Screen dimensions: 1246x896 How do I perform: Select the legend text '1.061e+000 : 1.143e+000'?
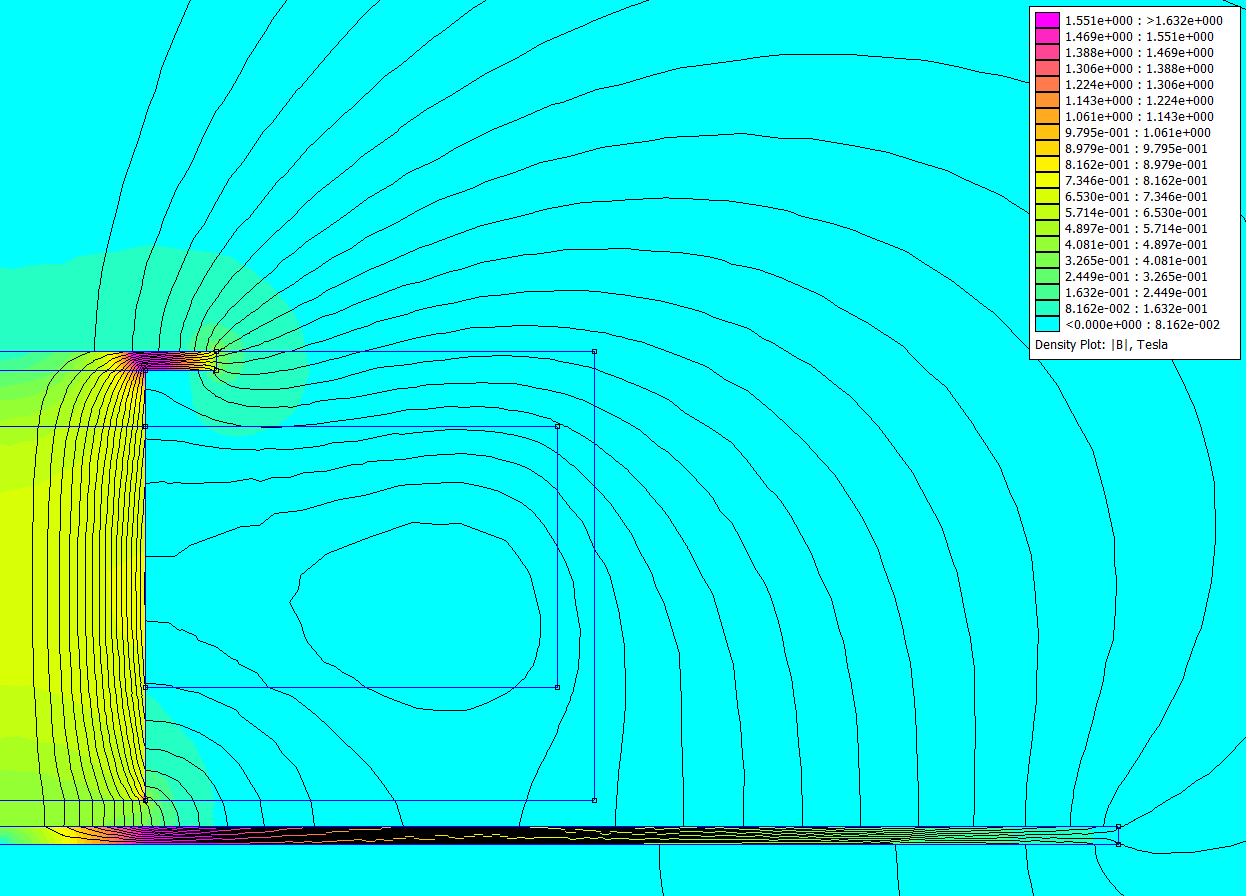1139,116
